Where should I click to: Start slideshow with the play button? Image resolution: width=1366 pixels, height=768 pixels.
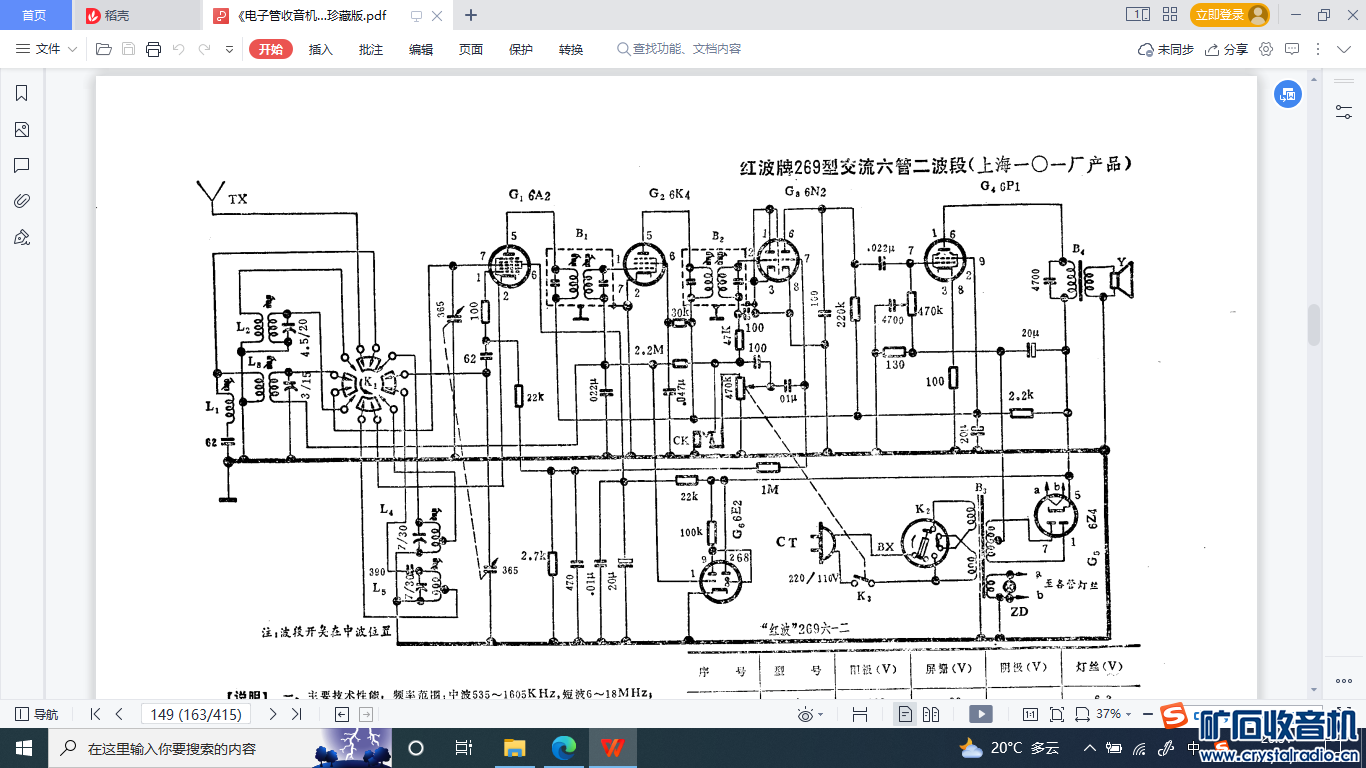(x=981, y=714)
